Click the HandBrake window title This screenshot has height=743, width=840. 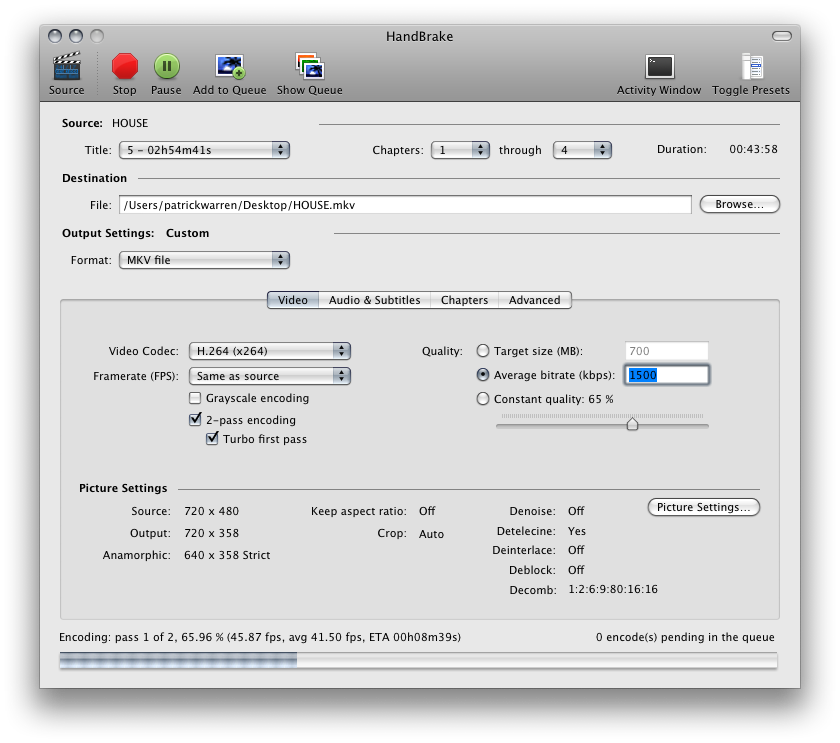[419, 36]
